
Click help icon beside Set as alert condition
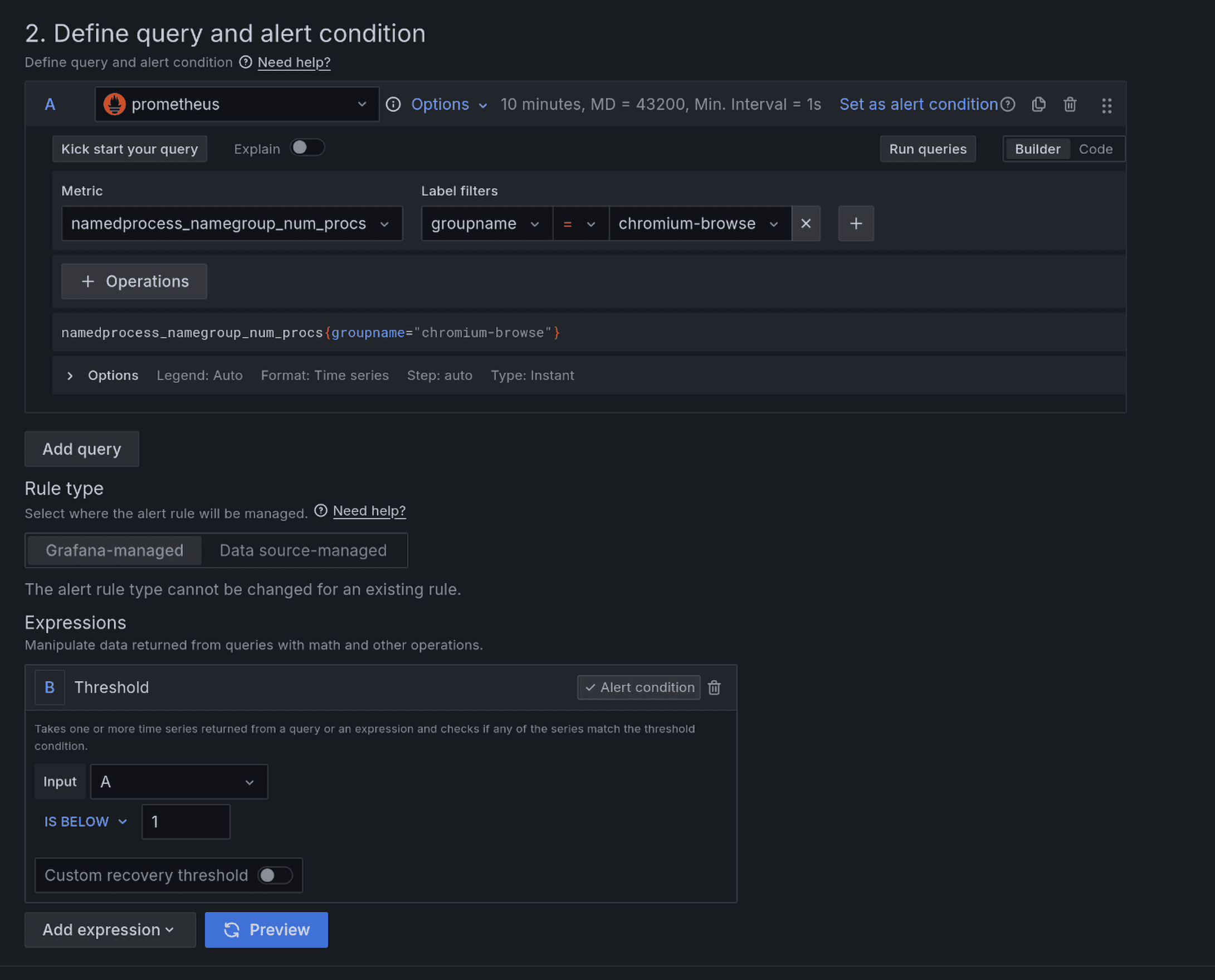(x=1007, y=104)
